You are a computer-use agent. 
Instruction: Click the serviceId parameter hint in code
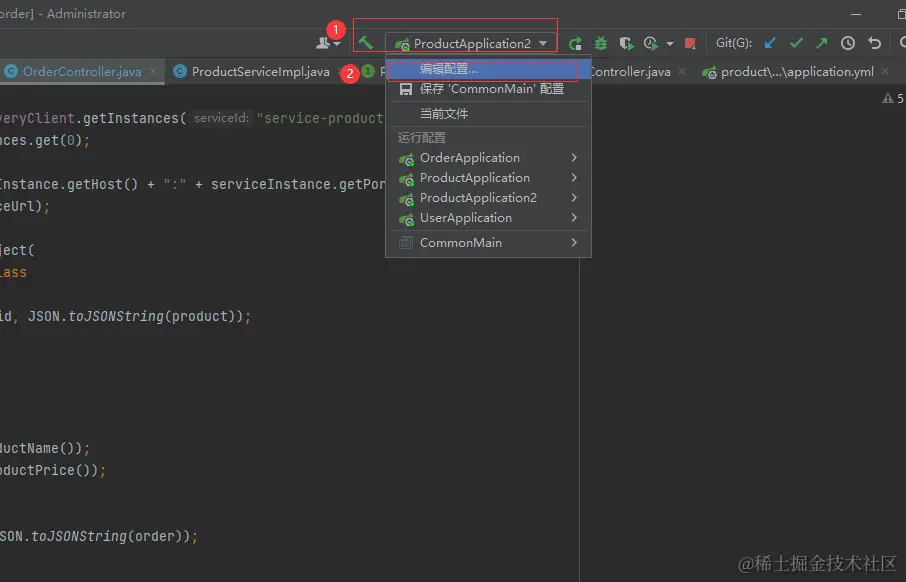point(221,118)
